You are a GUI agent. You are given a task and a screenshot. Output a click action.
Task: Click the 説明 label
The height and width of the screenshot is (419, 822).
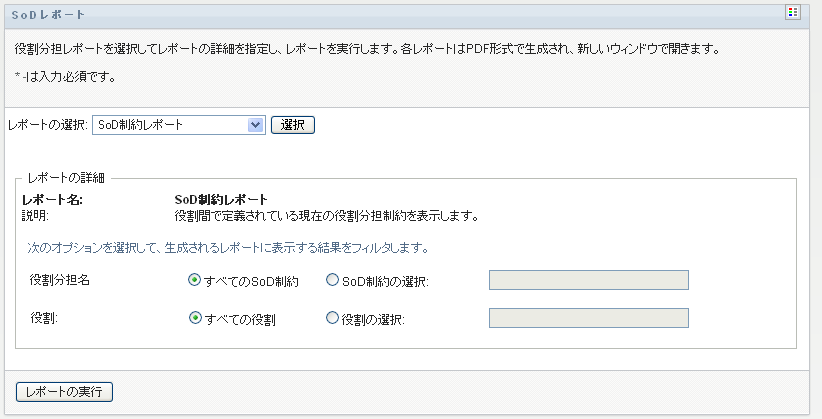[x=35, y=214]
